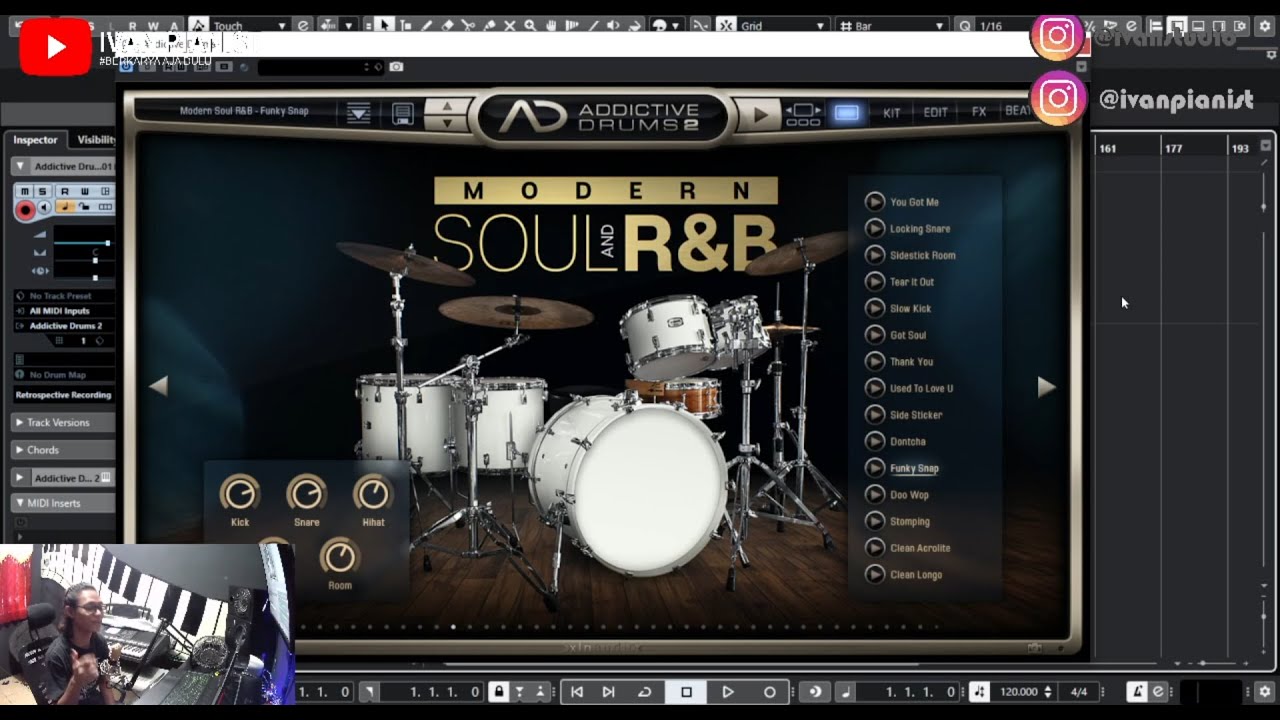This screenshot has width=1280, height=720.
Task: Toggle Write automation on the track
Action: click(85, 191)
